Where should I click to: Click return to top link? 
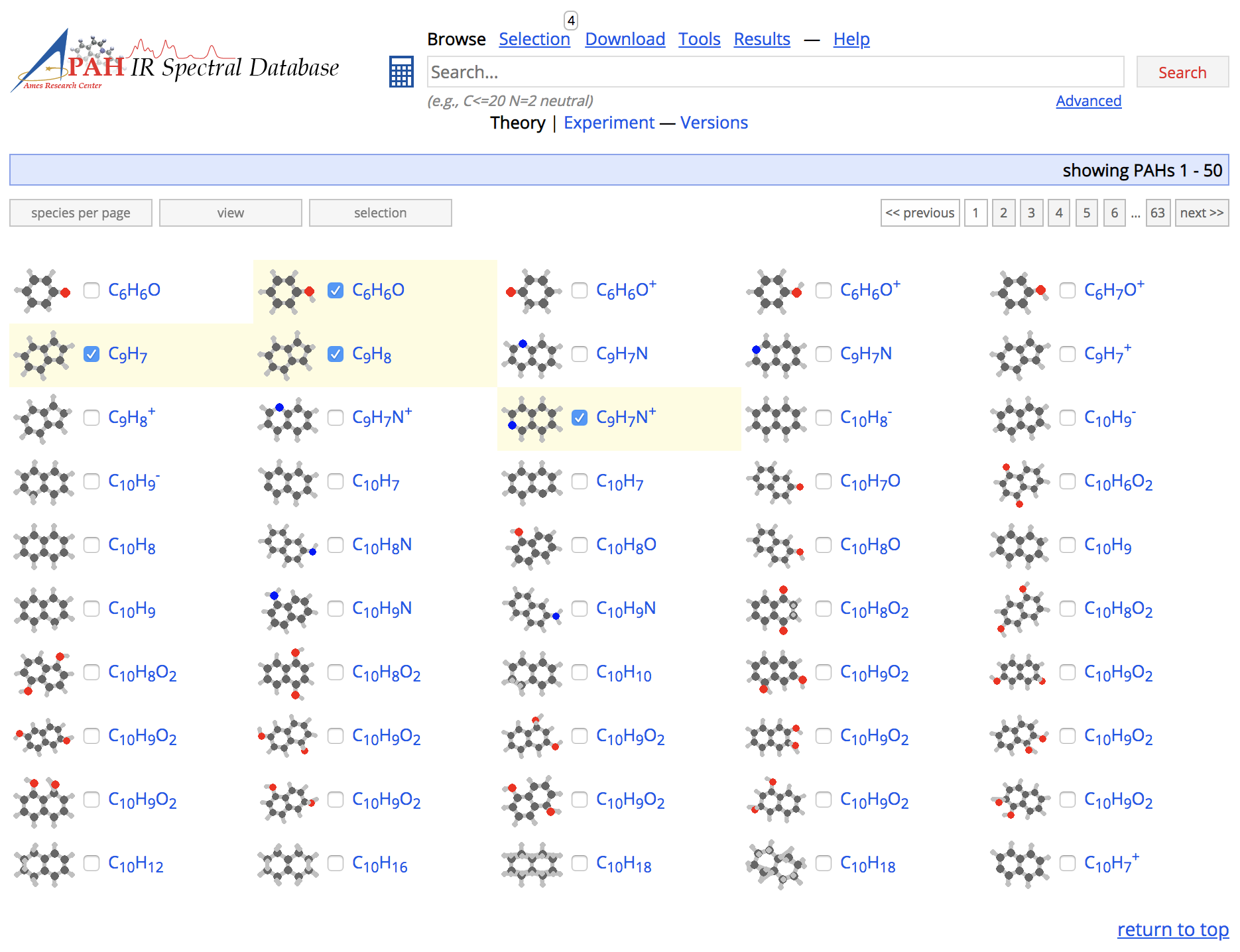(x=1173, y=929)
